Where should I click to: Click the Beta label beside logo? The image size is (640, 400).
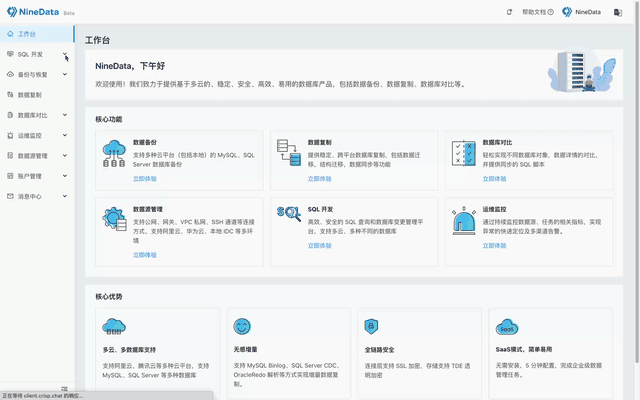click(x=69, y=13)
